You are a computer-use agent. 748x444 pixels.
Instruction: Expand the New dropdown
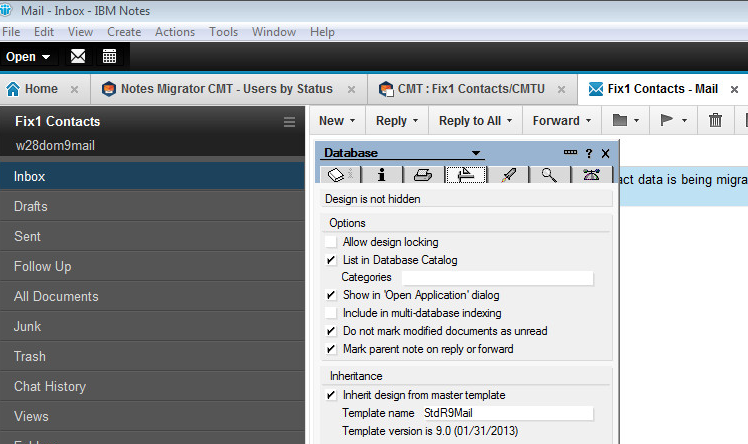[353, 121]
